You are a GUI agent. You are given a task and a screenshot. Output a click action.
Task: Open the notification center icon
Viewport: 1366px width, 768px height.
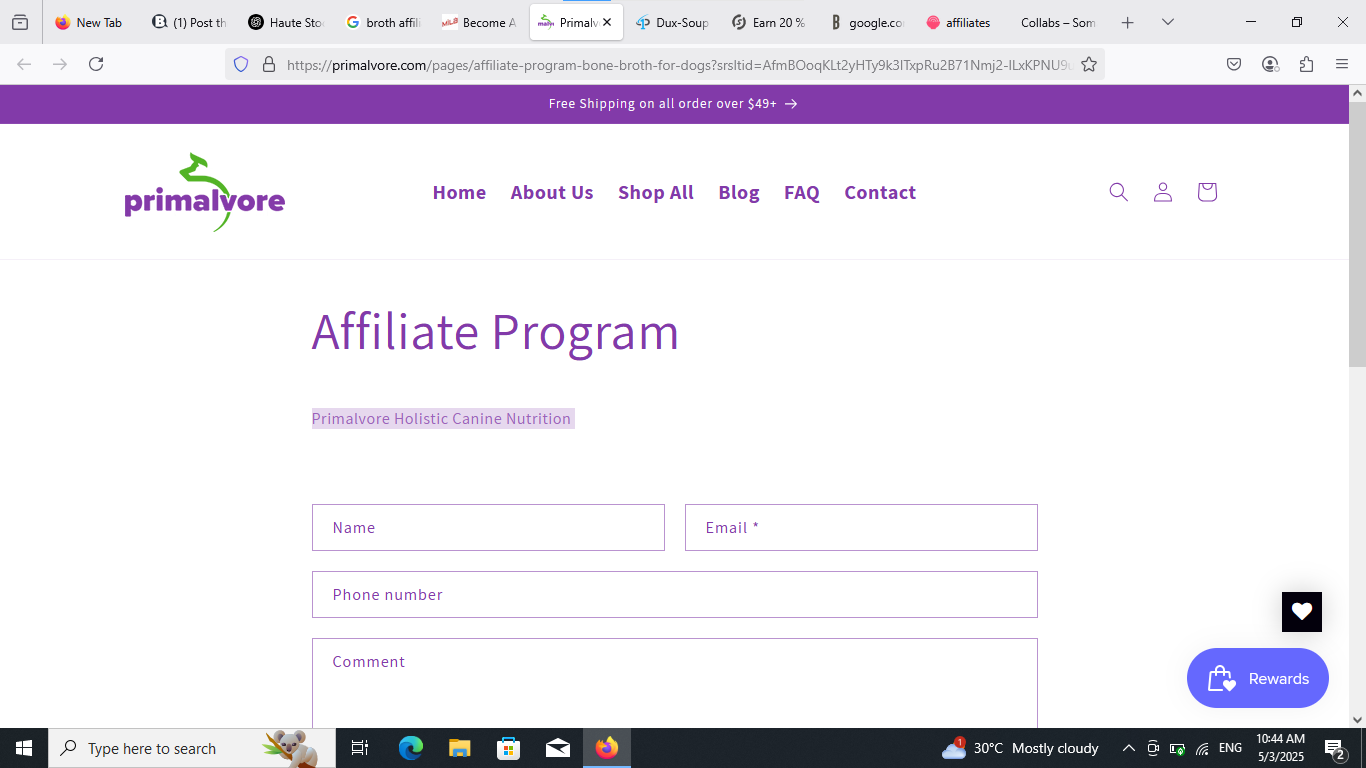coord(1334,748)
